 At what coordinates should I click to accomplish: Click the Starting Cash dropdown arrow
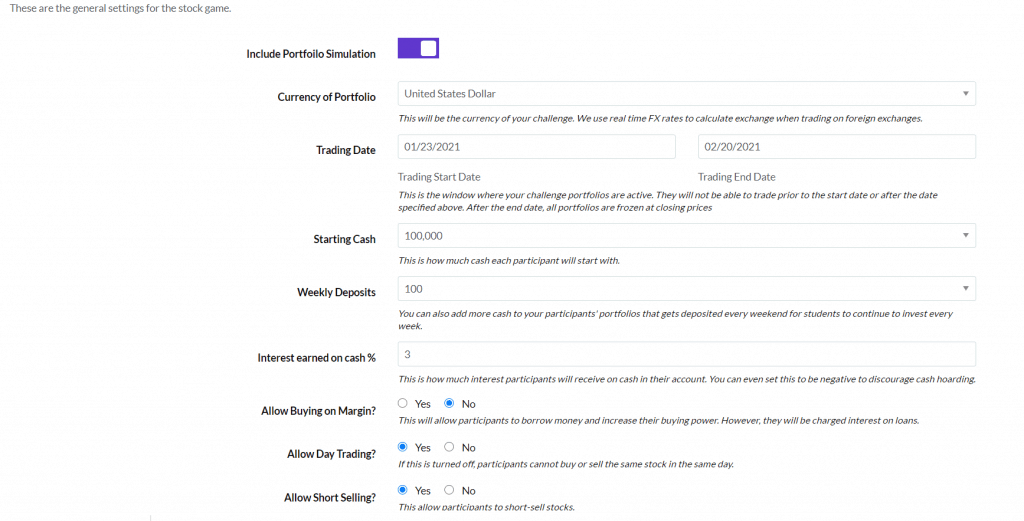coord(965,236)
